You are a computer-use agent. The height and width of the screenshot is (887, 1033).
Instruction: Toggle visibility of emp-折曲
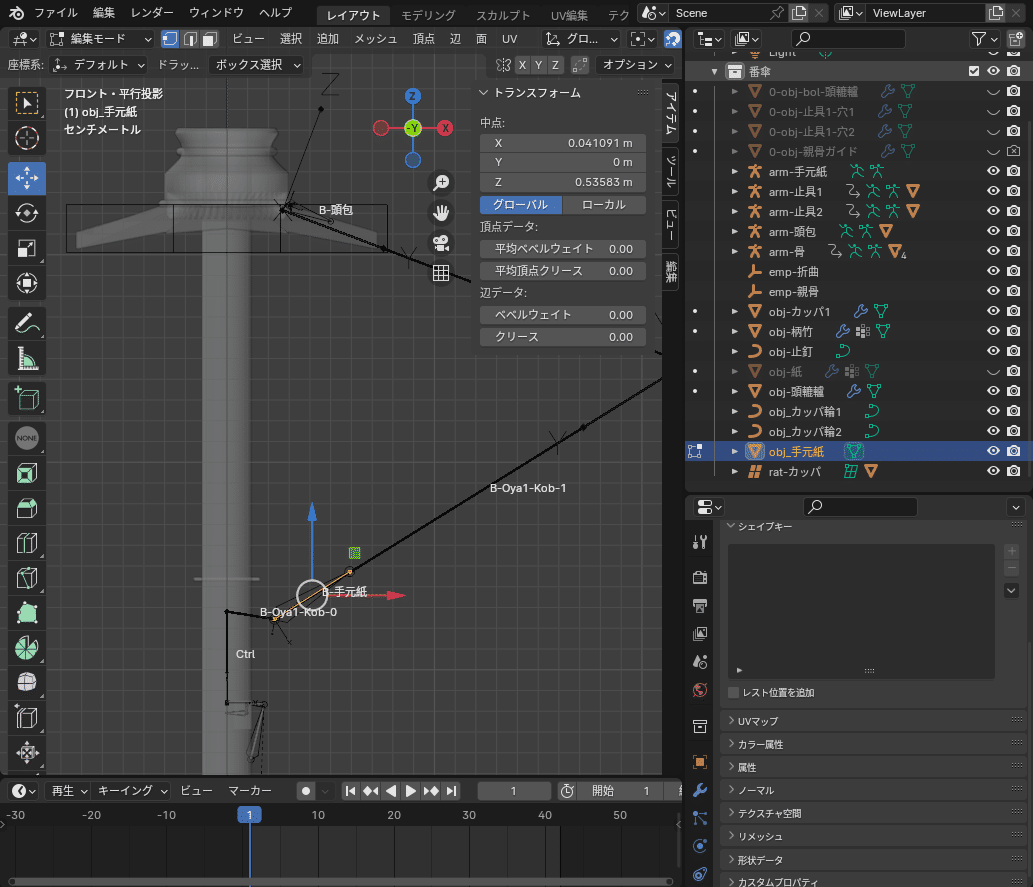point(993,271)
